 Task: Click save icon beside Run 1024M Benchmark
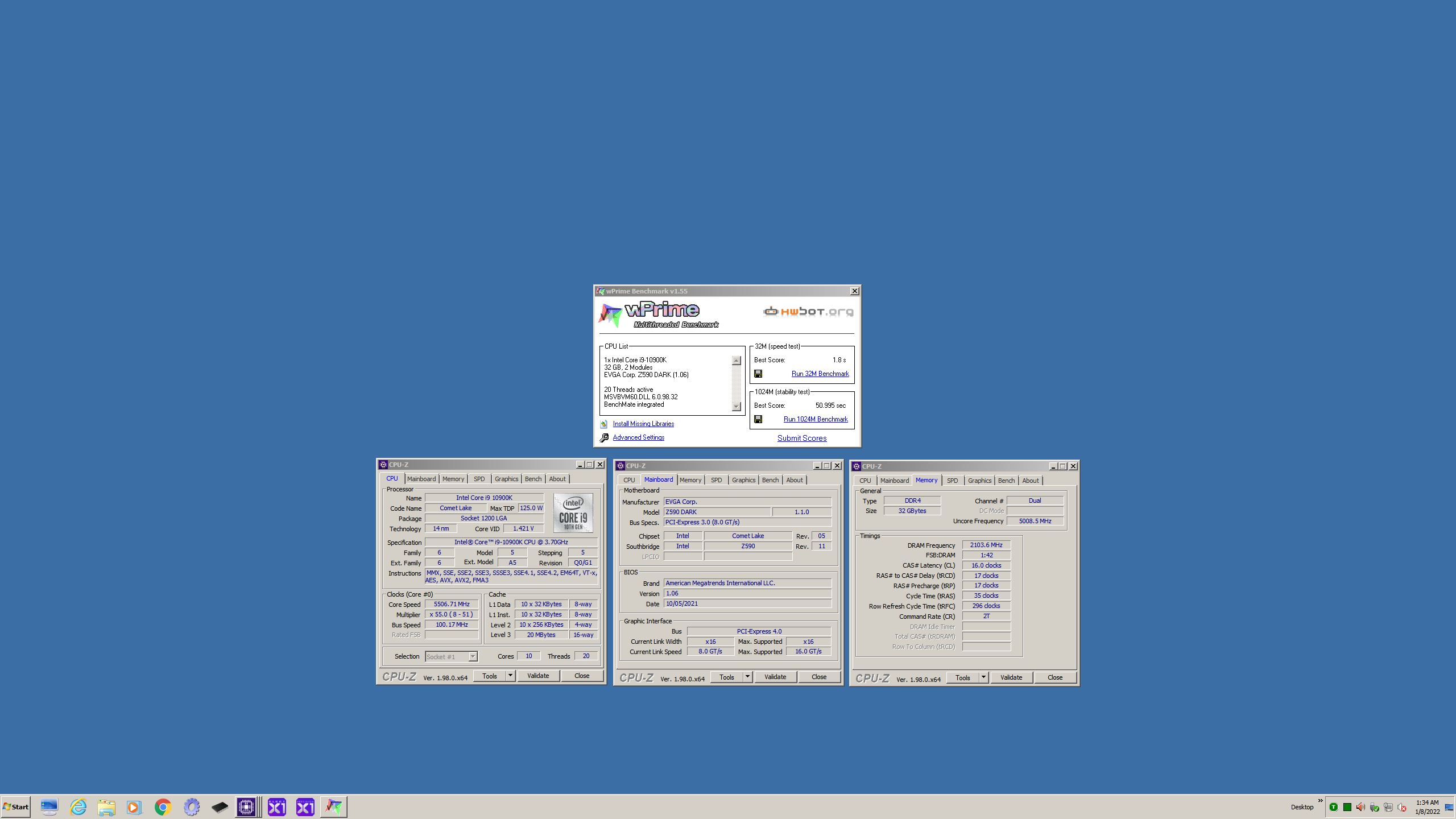tap(758, 419)
